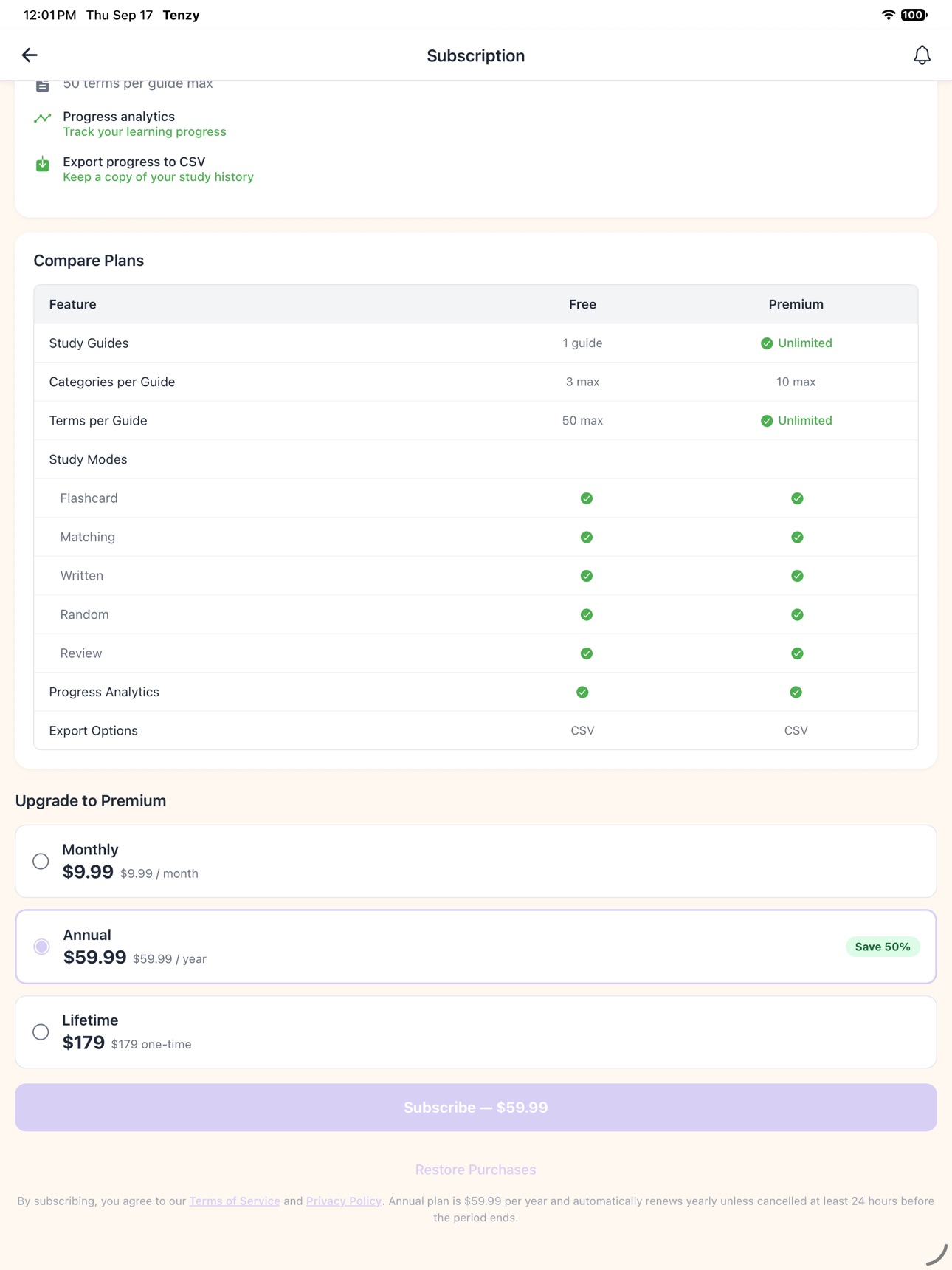The height and width of the screenshot is (1270, 952).
Task: Open the Privacy Policy link
Action: (344, 1201)
